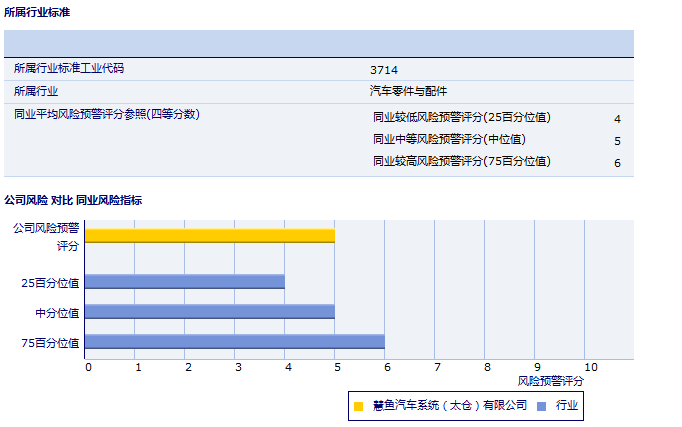Click the 风险预警评分 x-axis title
Image resolution: width=682 pixels, height=427 pixels.
[x=550, y=381]
